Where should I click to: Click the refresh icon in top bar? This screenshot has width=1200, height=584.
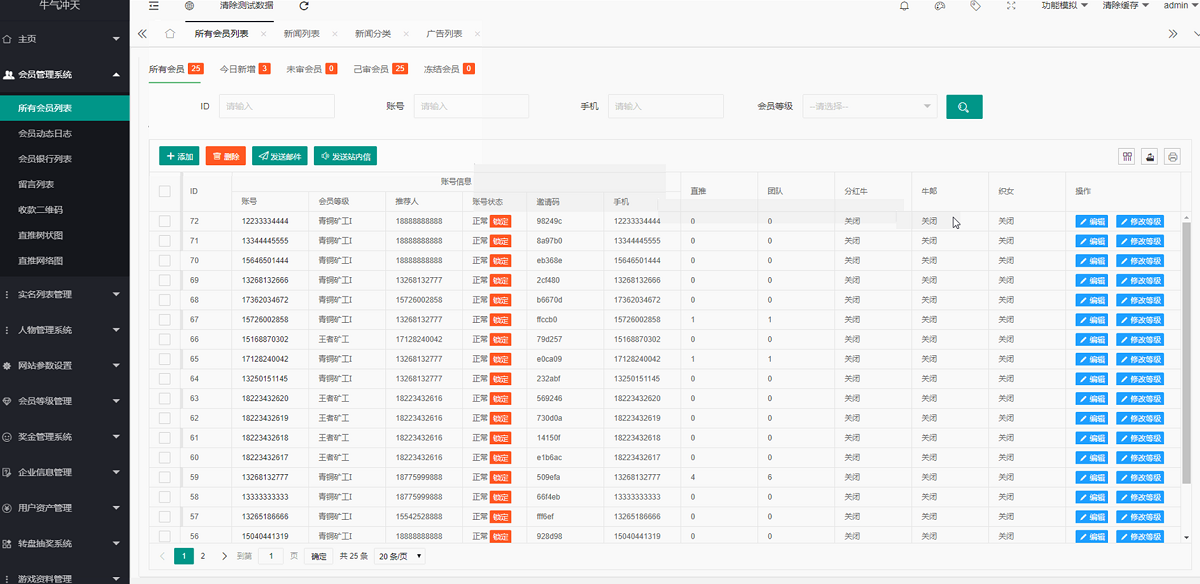288,6
